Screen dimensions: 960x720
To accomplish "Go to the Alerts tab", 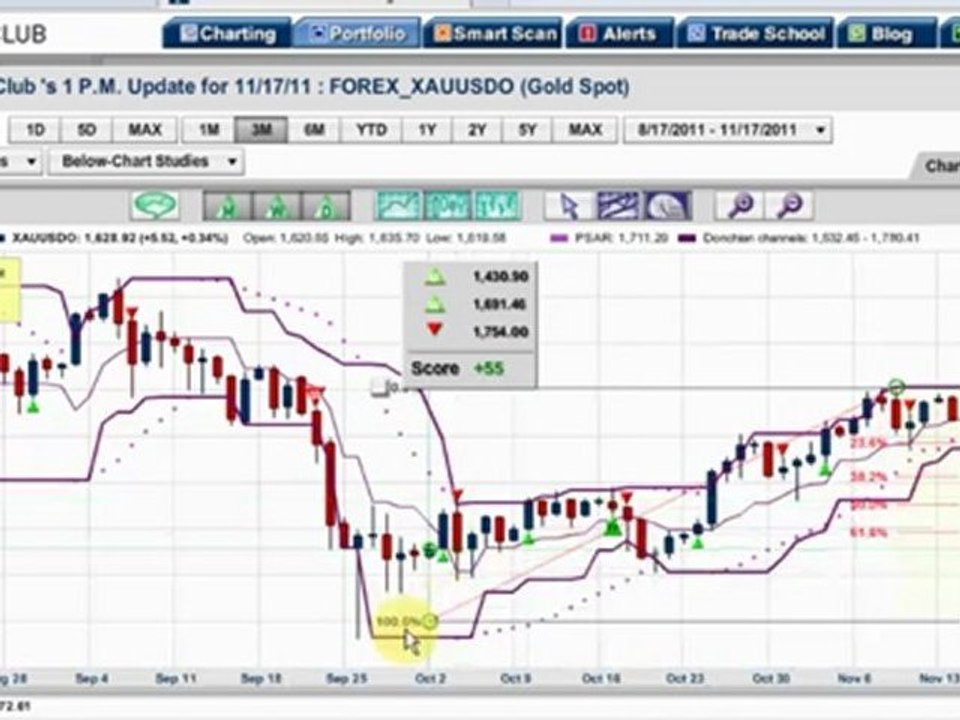I will click(620, 34).
